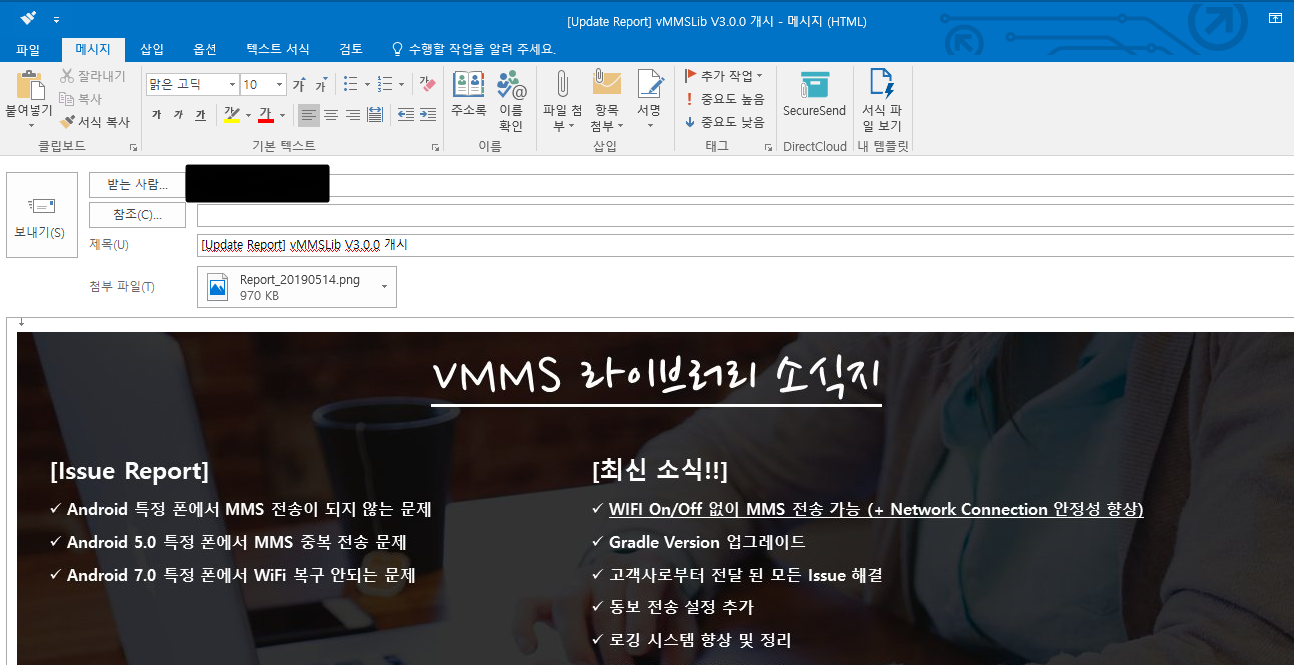The width and height of the screenshot is (1294, 665).
Task: Click the subject field text
Action: click(x=305, y=244)
